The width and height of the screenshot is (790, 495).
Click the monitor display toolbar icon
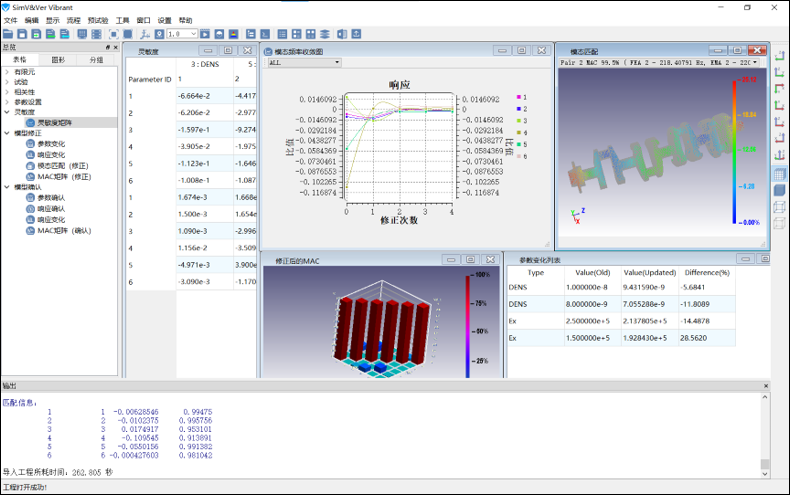(82, 34)
